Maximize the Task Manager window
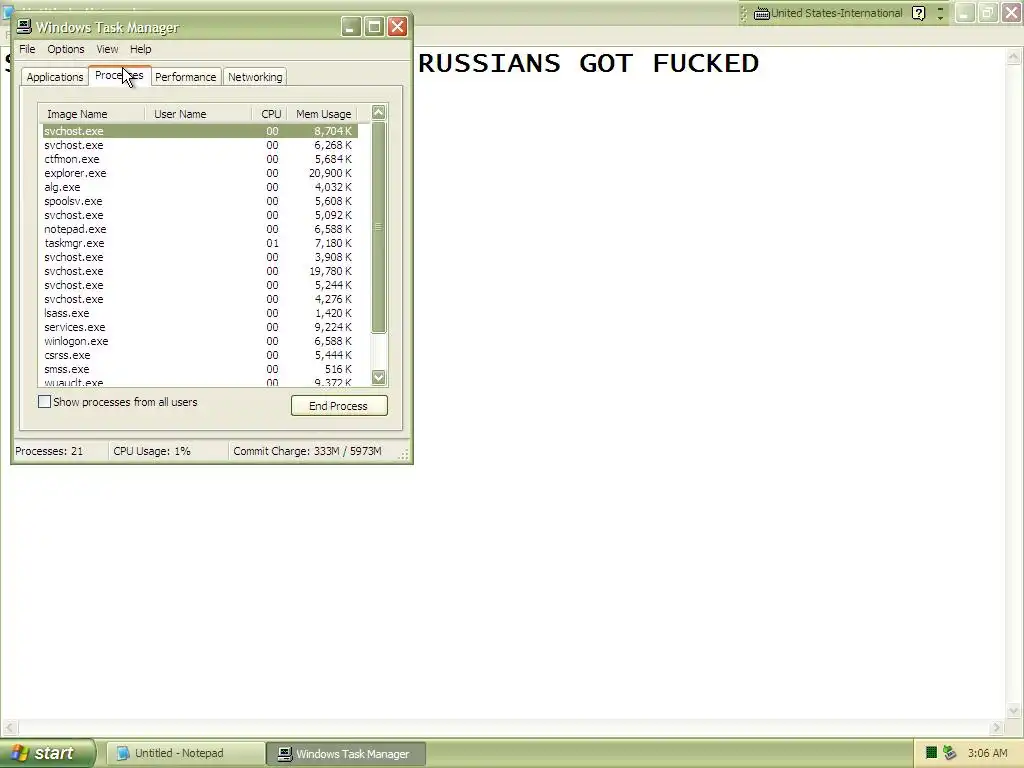Screen dimensions: 1024x768 tap(374, 27)
